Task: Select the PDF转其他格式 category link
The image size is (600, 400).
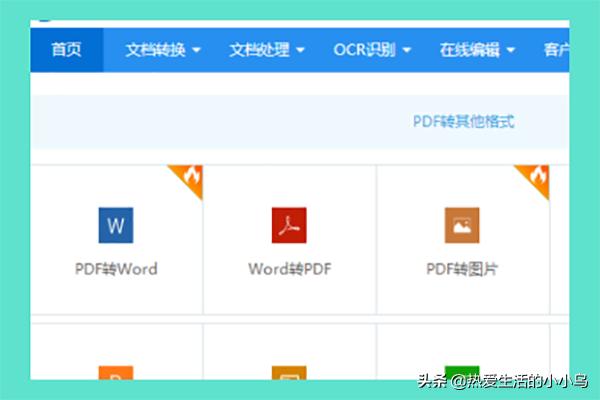Action: click(463, 121)
